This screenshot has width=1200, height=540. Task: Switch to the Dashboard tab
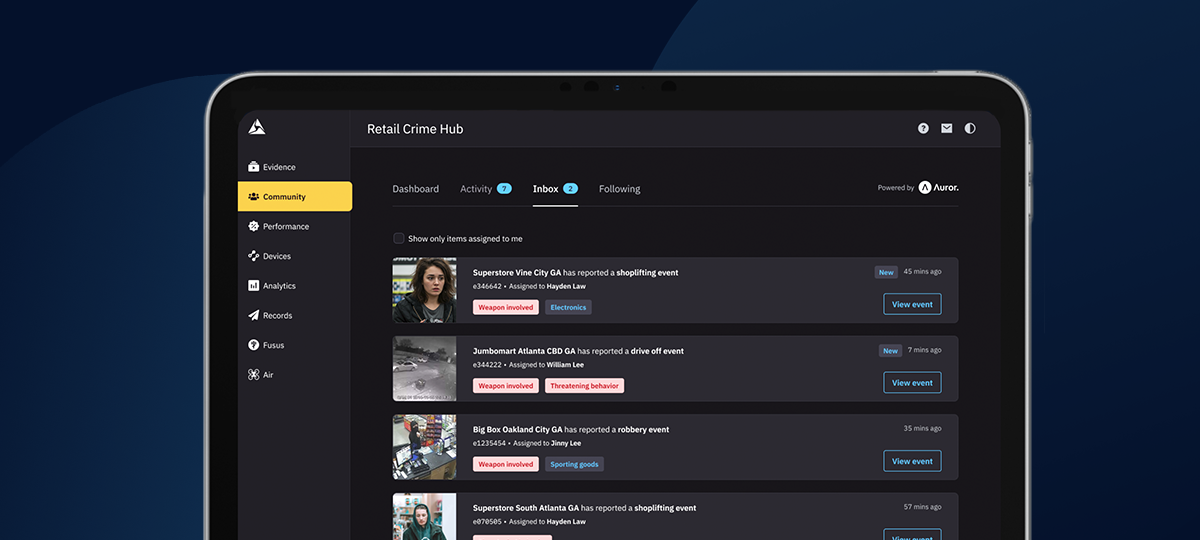415,189
